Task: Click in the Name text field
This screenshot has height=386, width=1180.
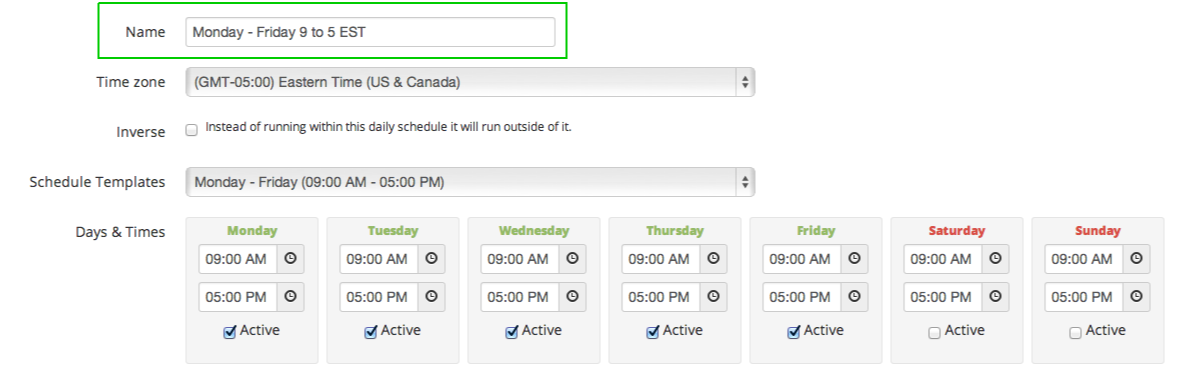Action: (x=370, y=32)
